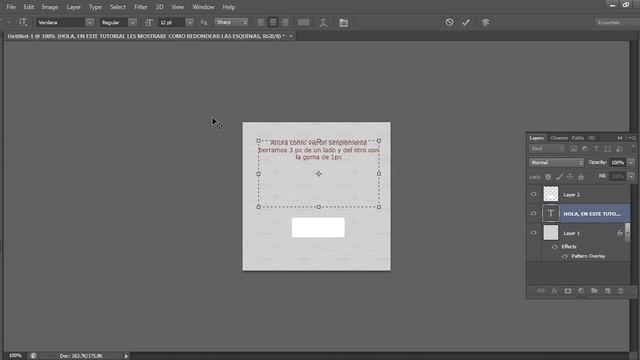Center the text alignment

[273, 22]
